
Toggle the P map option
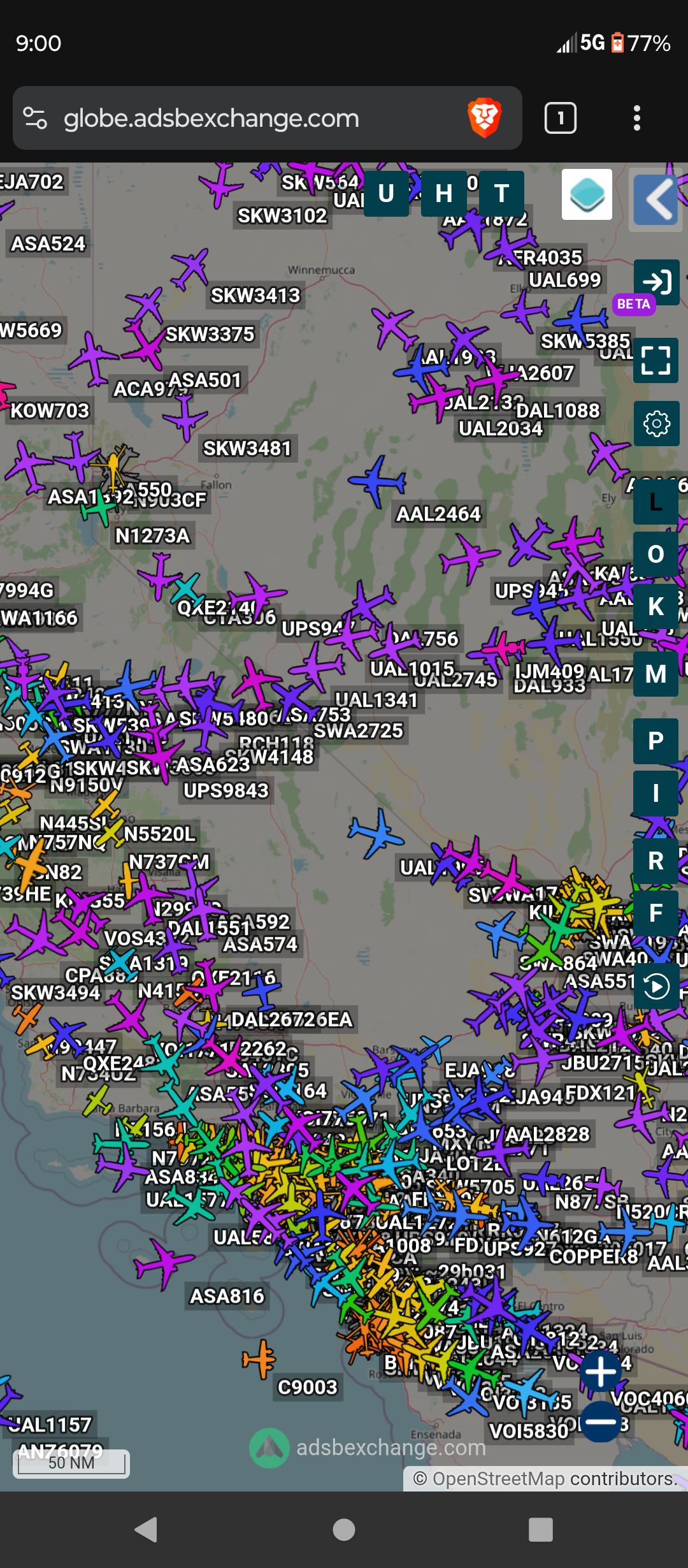tap(656, 741)
